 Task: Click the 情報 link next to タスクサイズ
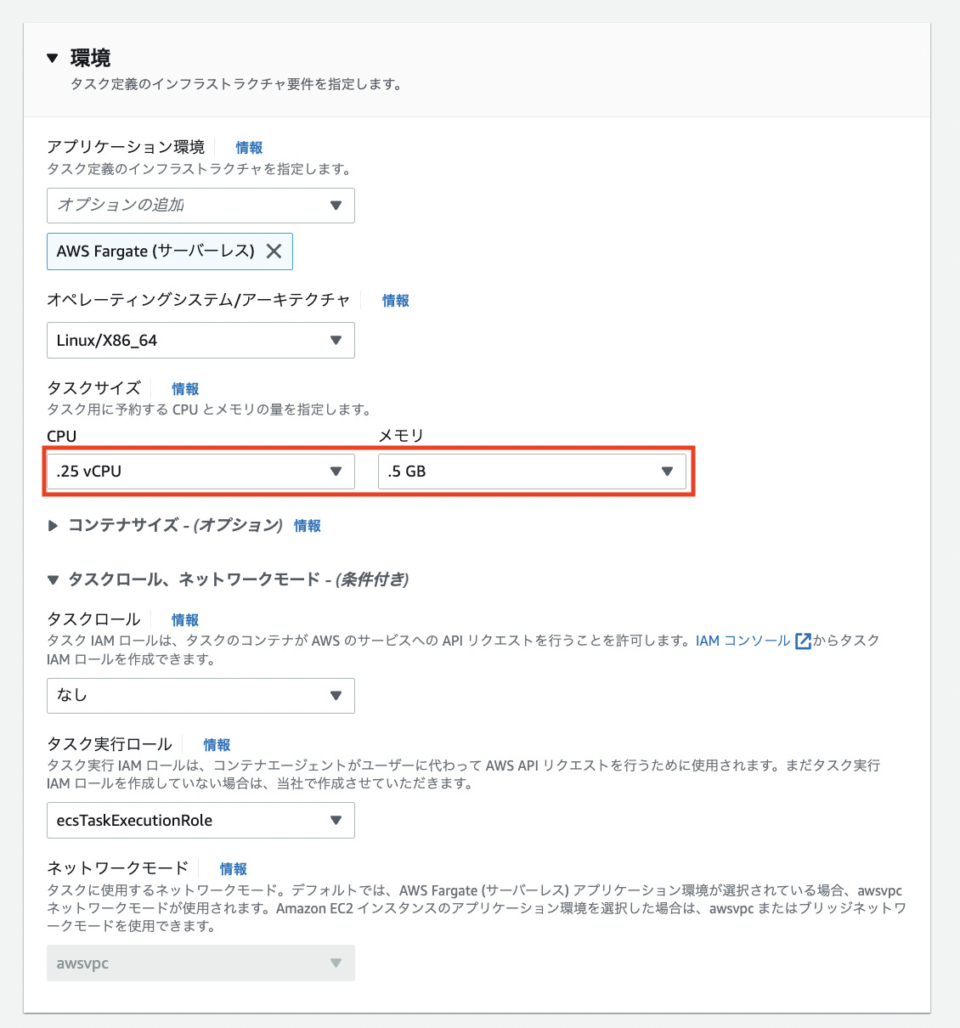point(185,388)
